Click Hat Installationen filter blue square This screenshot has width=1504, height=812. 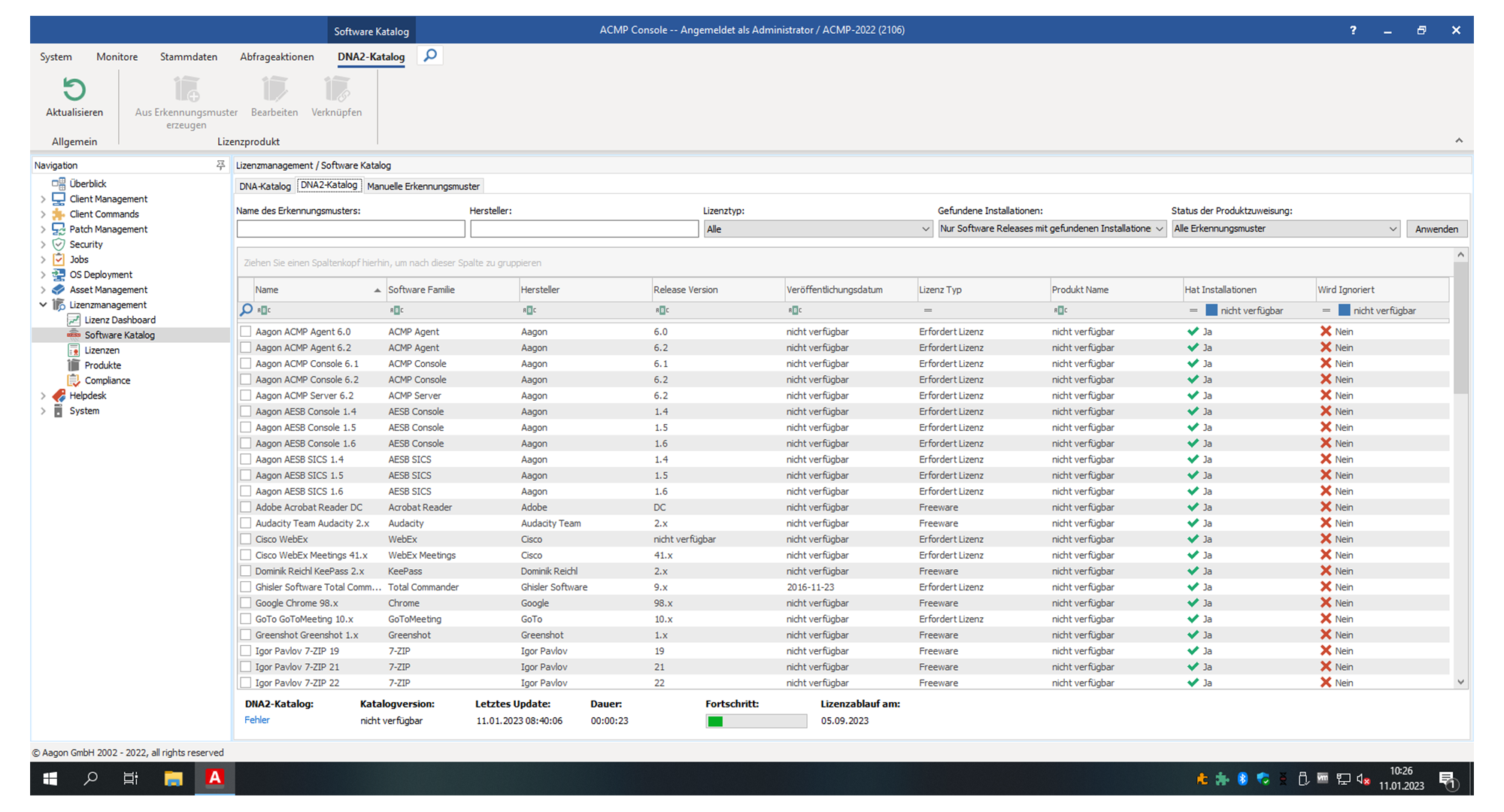(1211, 310)
